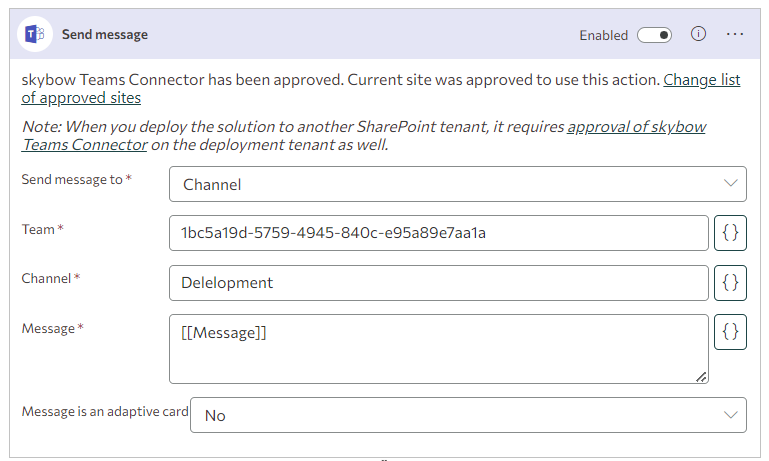The height and width of the screenshot is (461, 769).
Task: Follow the Change list of approved sites link
Action: [381, 89]
